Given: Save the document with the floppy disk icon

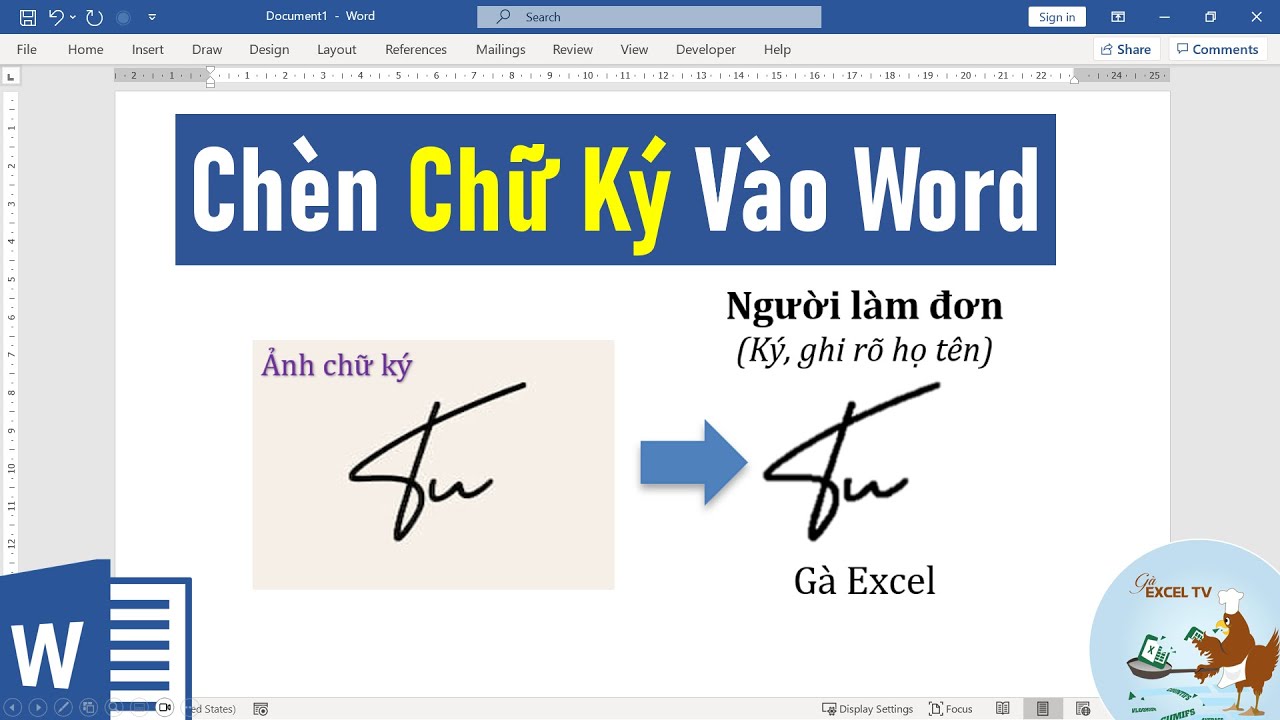Looking at the screenshot, I should (x=28, y=17).
